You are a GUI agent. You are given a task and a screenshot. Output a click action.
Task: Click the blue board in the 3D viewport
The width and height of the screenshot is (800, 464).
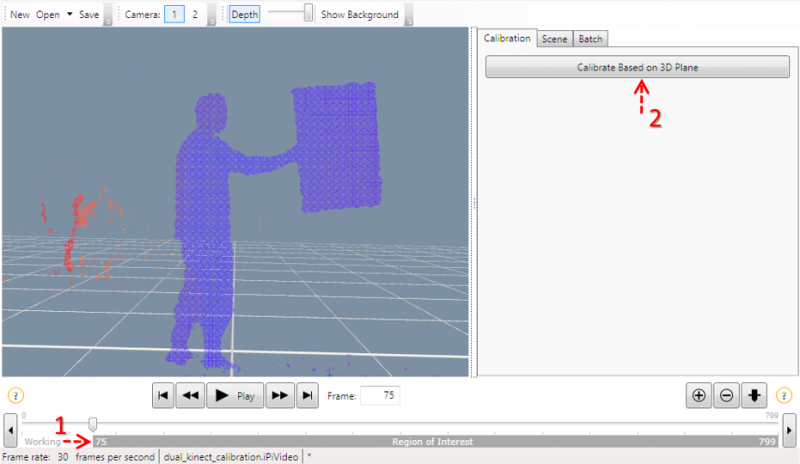click(337, 147)
